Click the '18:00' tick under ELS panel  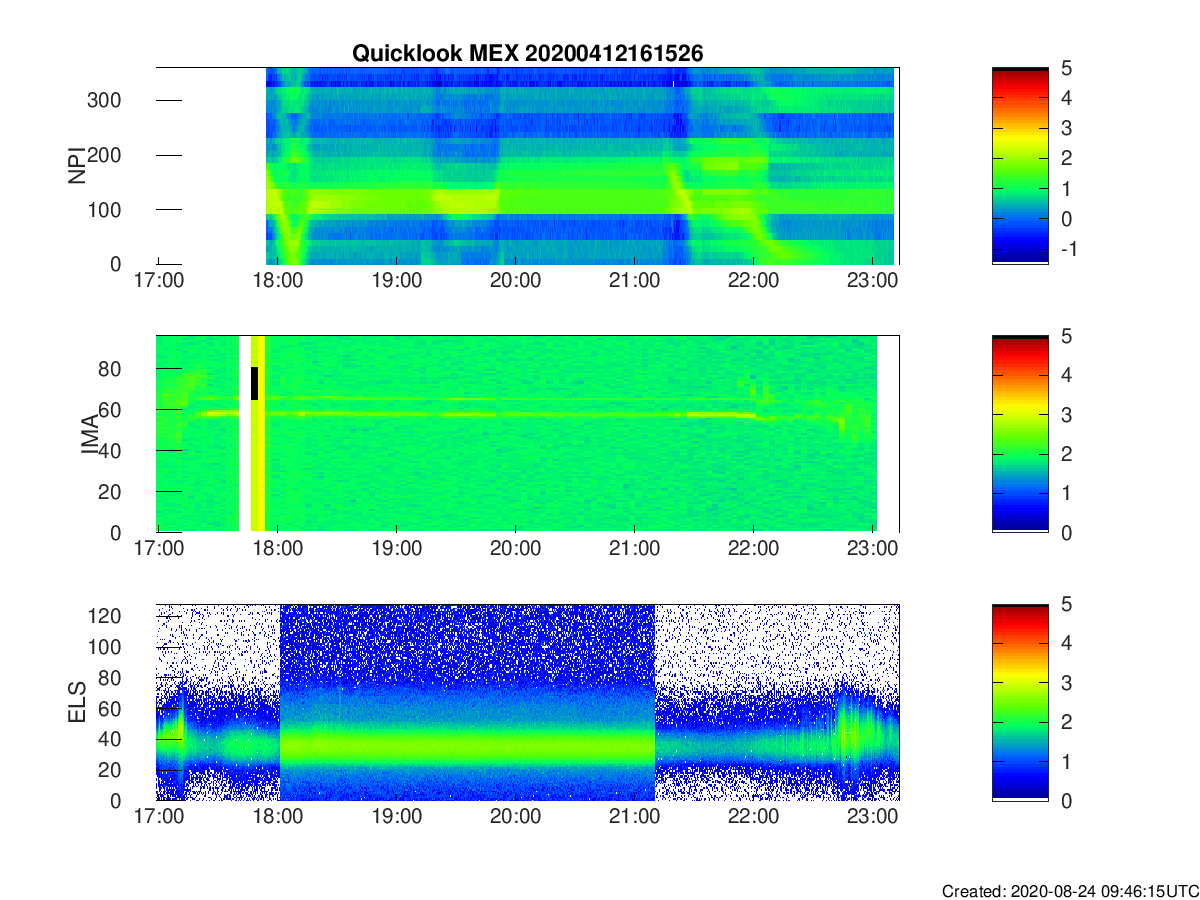[x=277, y=817]
